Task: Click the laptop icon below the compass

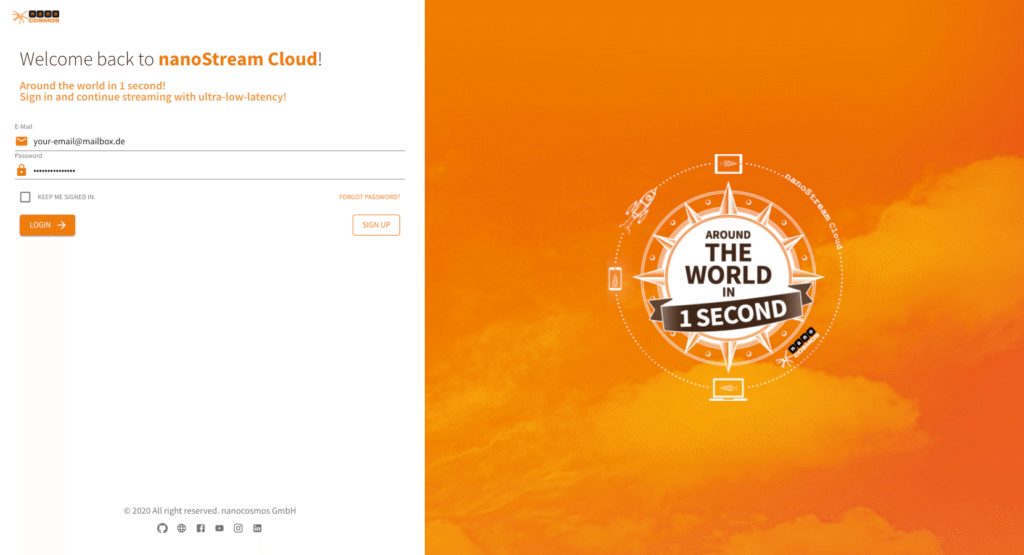Action: 727,389
